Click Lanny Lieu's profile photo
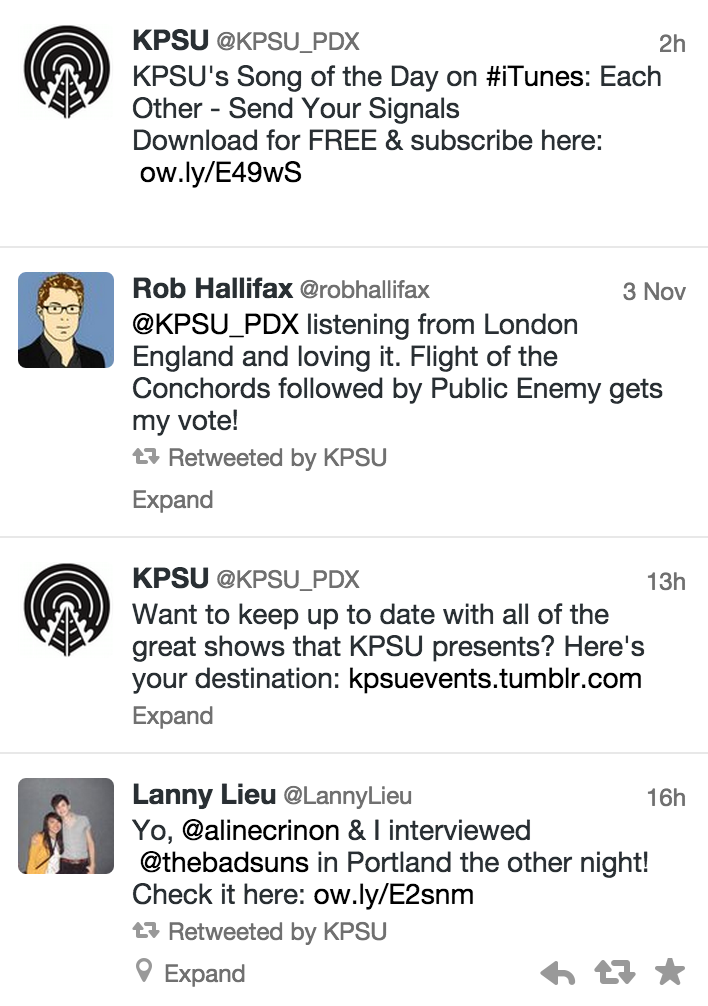This screenshot has width=708, height=1006. [x=66, y=828]
